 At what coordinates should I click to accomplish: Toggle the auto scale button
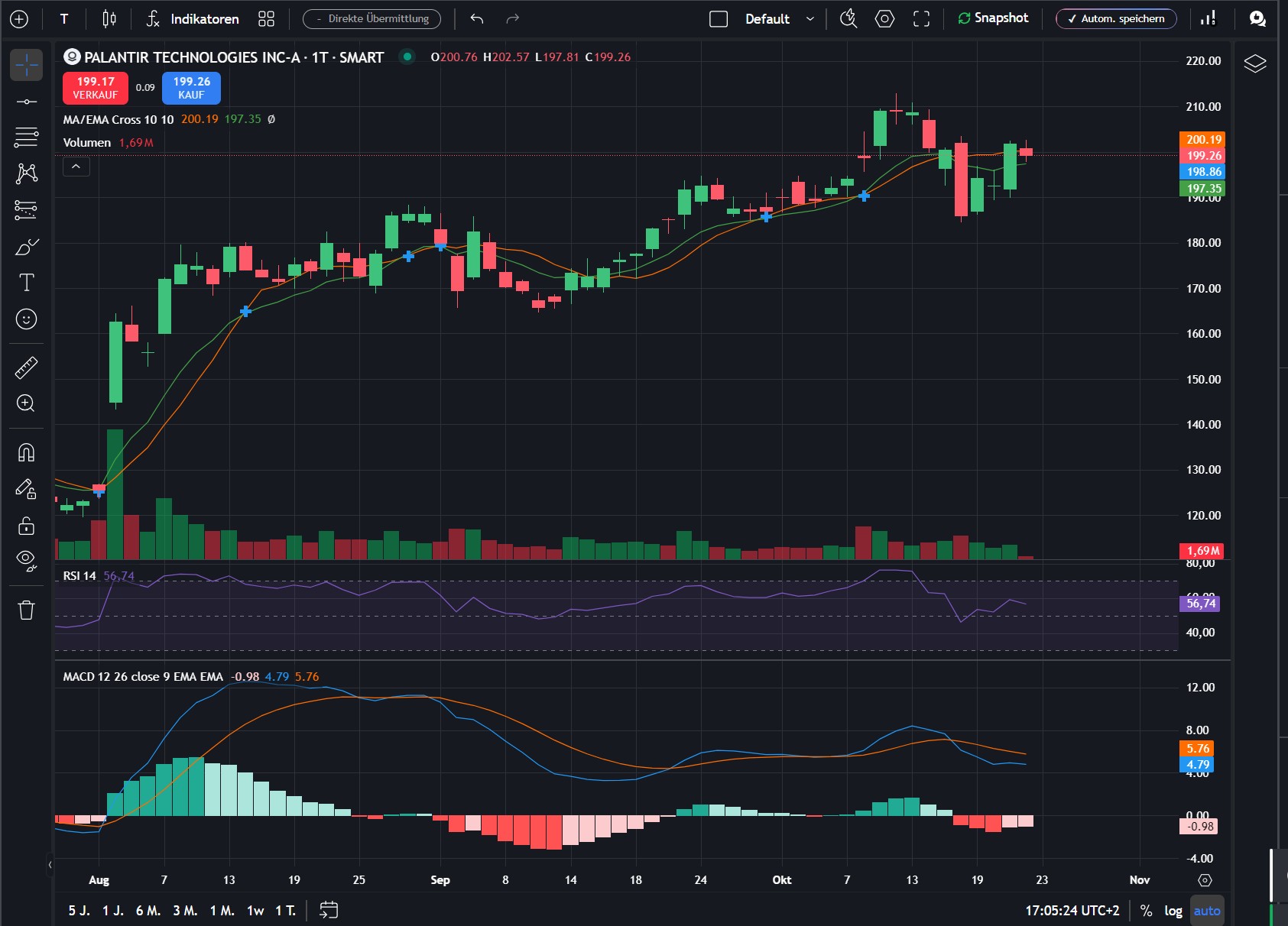pyautogui.click(x=1207, y=911)
